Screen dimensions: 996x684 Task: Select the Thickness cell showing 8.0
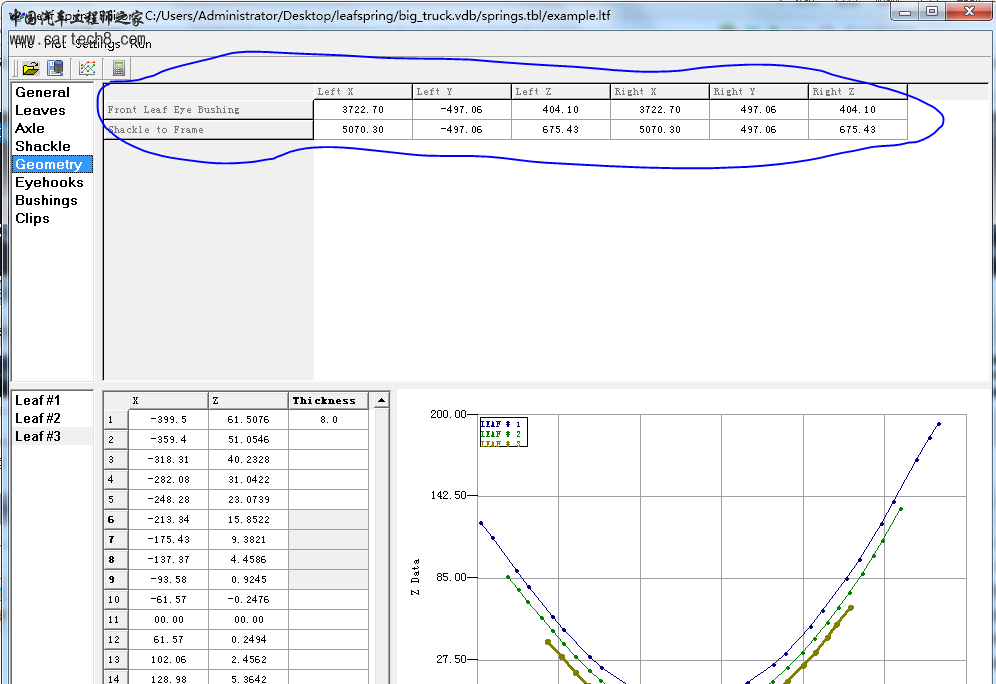tap(328, 419)
